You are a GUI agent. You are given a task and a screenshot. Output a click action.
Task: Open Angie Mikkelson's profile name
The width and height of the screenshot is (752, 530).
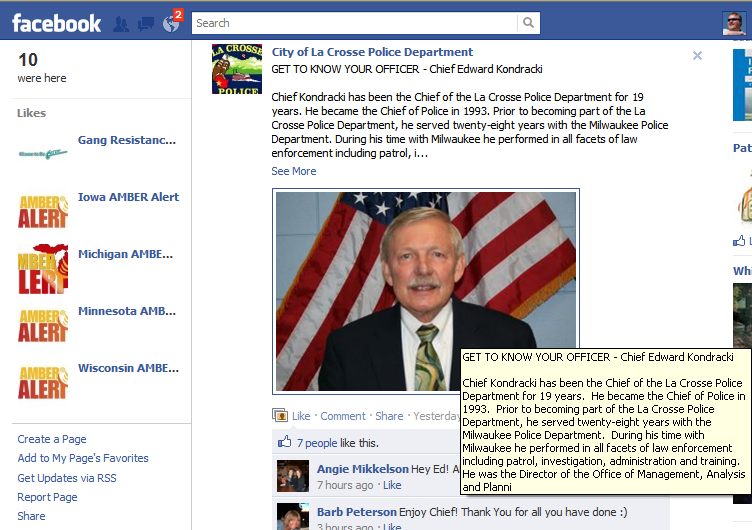coord(363,469)
